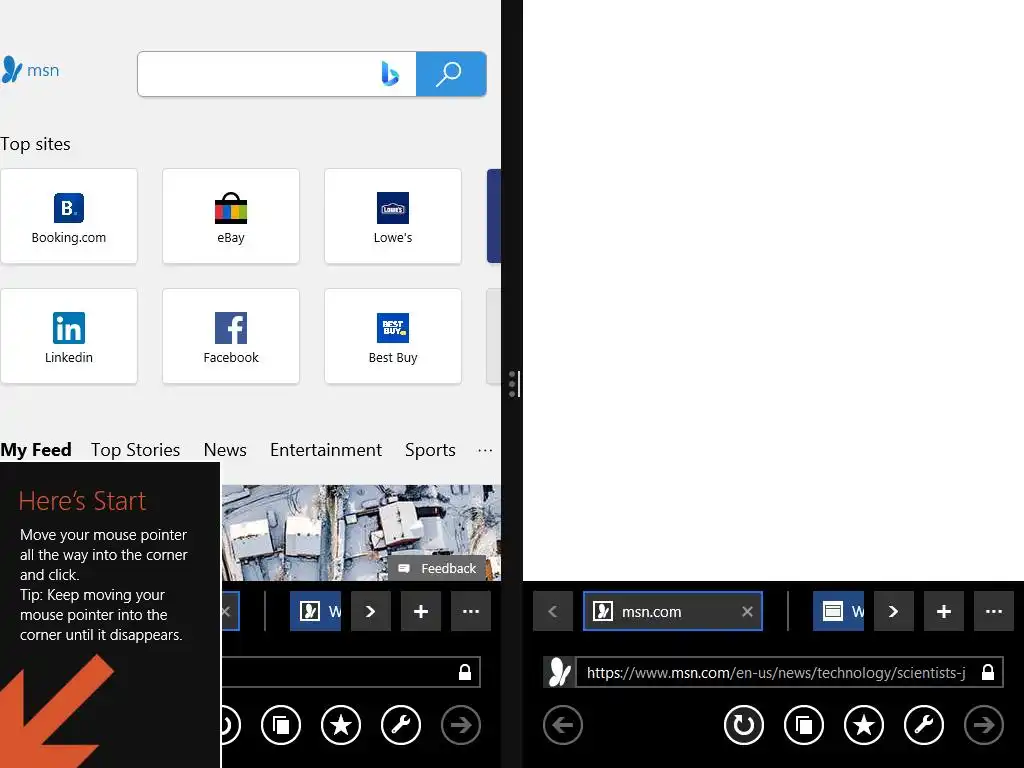Open the tabs view icon in left pane
Image resolution: width=1024 pixels, height=768 pixels.
point(281,725)
